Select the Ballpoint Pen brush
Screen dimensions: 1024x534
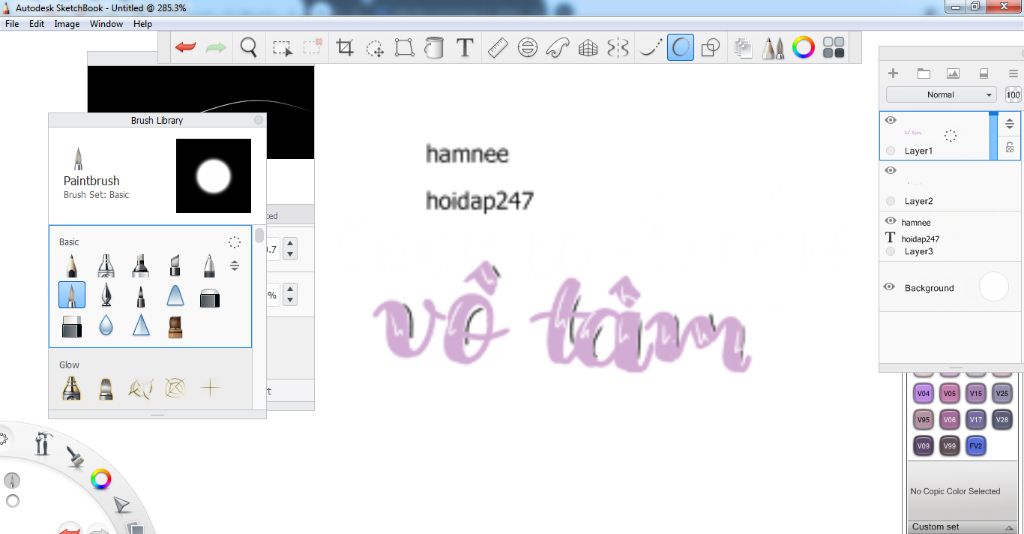pos(209,266)
